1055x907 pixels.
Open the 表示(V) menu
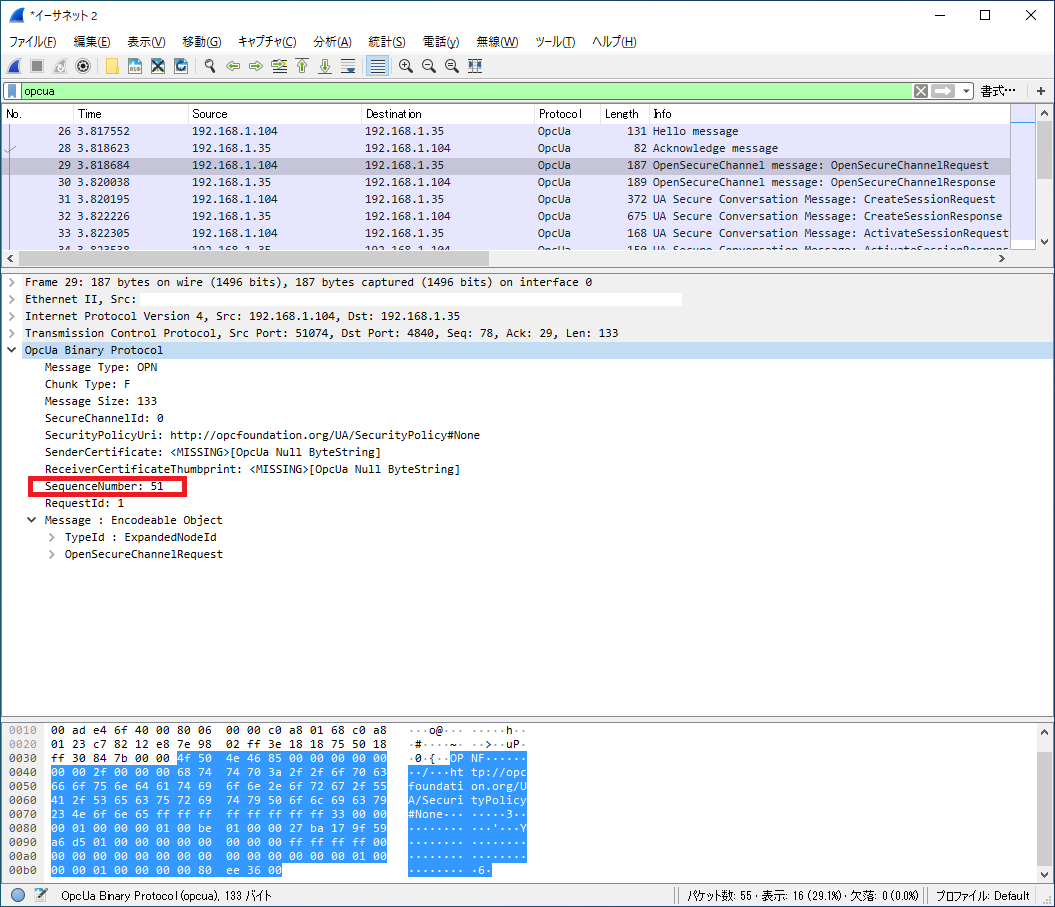146,42
